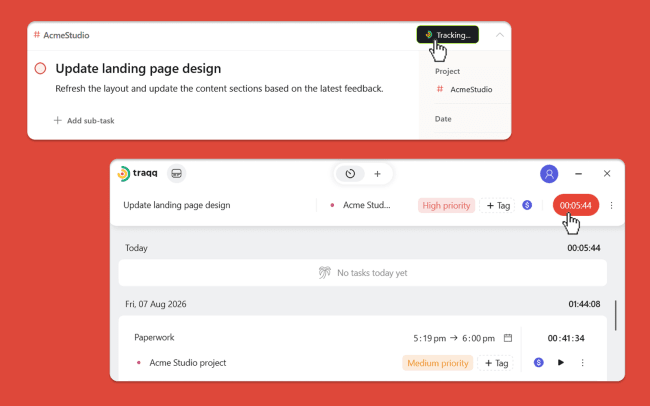Edit the task description about refreshing the layout
Image resolution: width=650 pixels, height=406 pixels.
tap(219, 89)
